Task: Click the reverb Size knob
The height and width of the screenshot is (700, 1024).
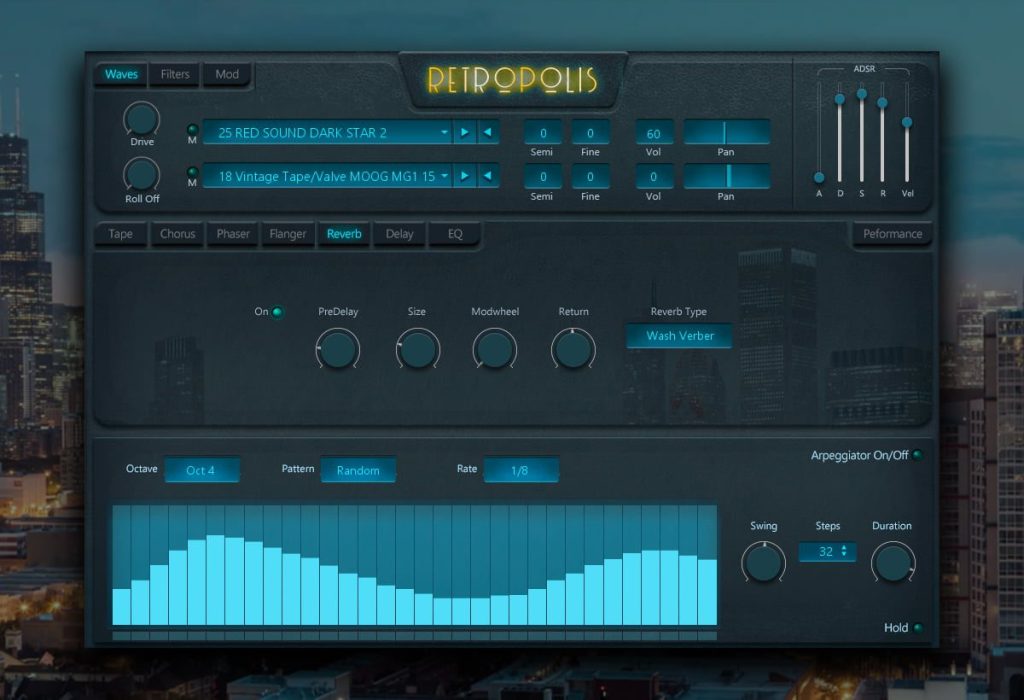Action: [417, 349]
